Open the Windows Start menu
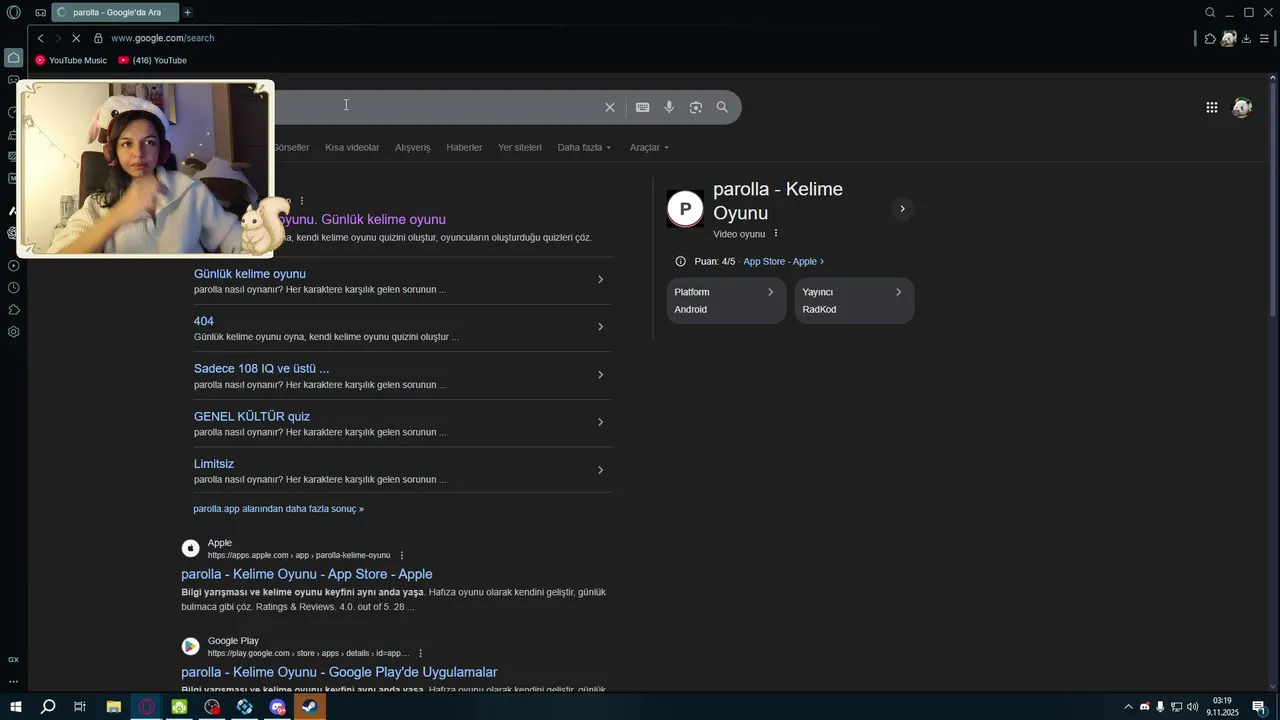Viewport: 1280px width, 720px height. [x=16, y=707]
